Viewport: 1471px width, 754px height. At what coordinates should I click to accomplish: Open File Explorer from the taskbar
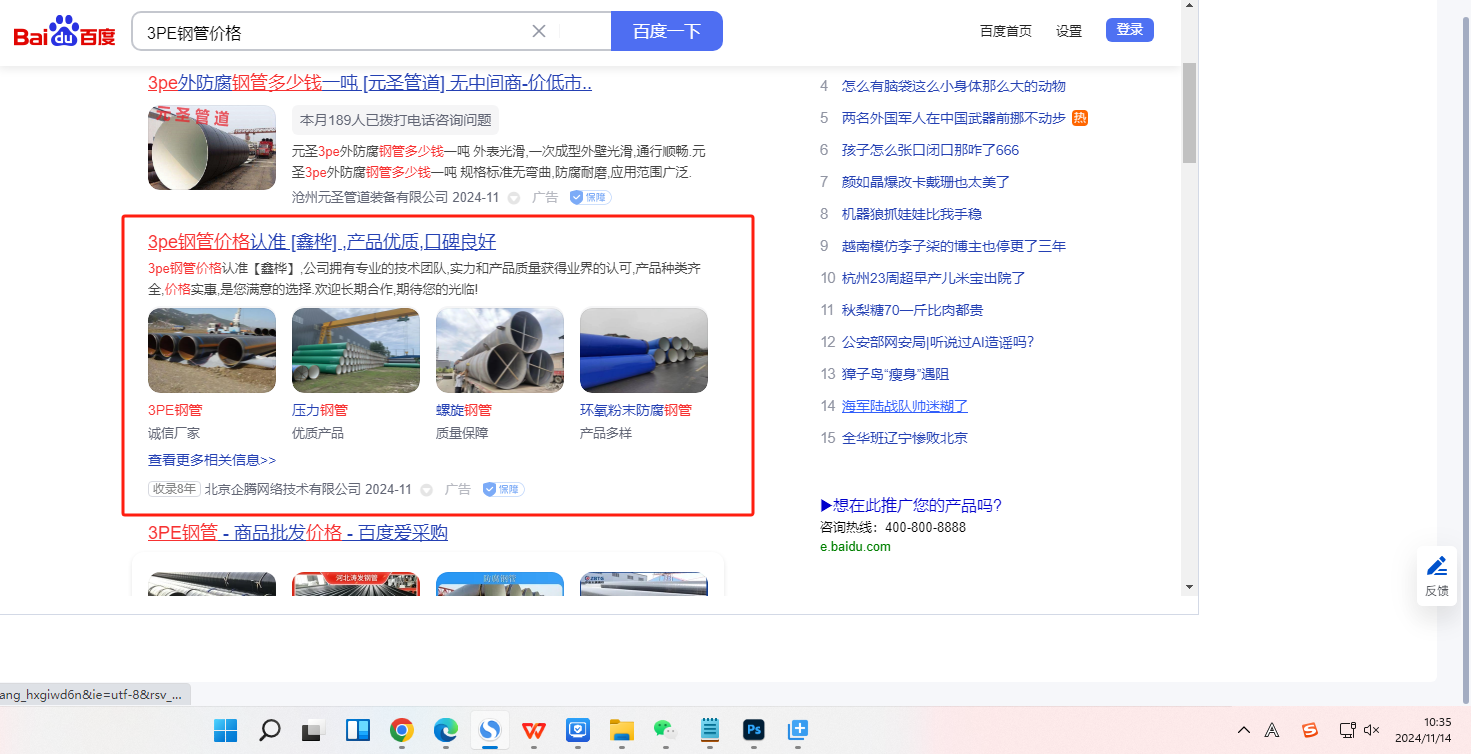click(x=622, y=730)
